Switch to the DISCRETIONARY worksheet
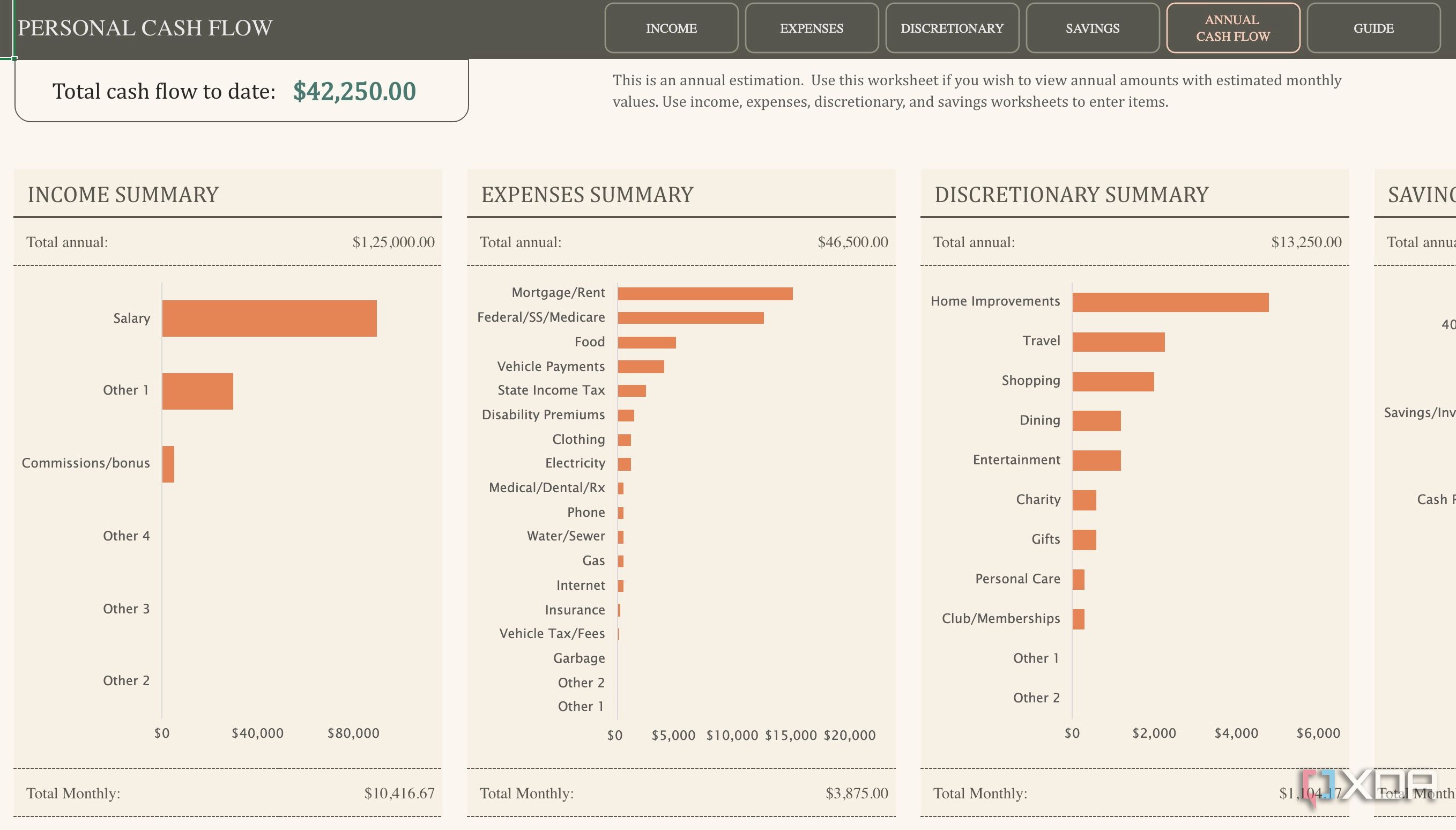The height and width of the screenshot is (830, 1456). coord(952,28)
